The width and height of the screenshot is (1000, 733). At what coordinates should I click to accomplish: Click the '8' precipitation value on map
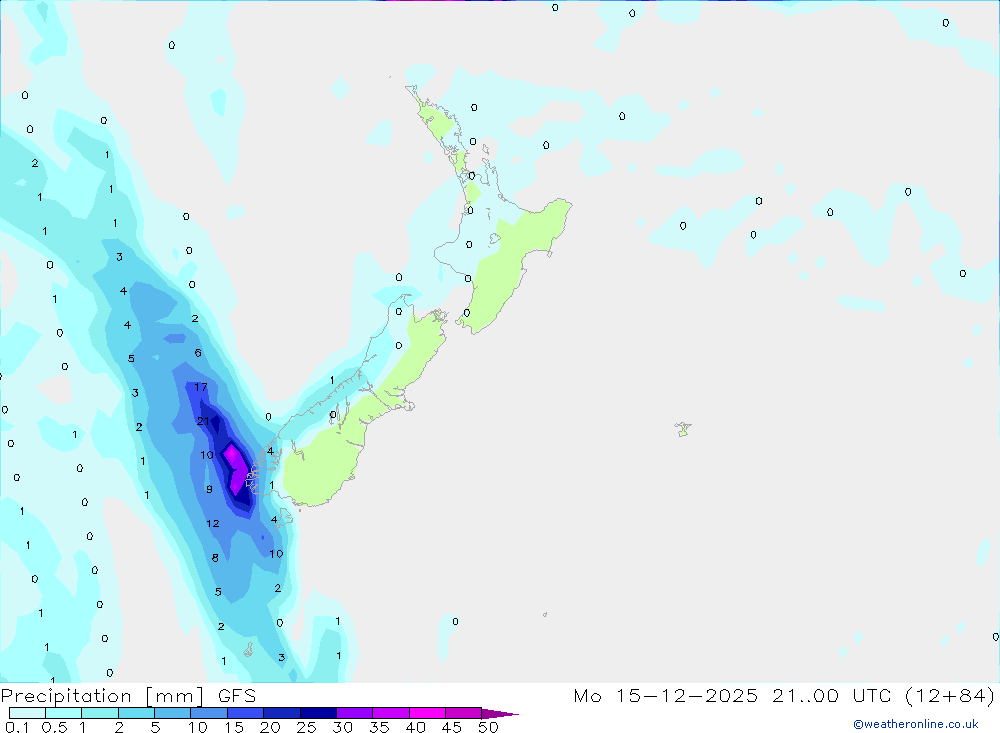215,558
